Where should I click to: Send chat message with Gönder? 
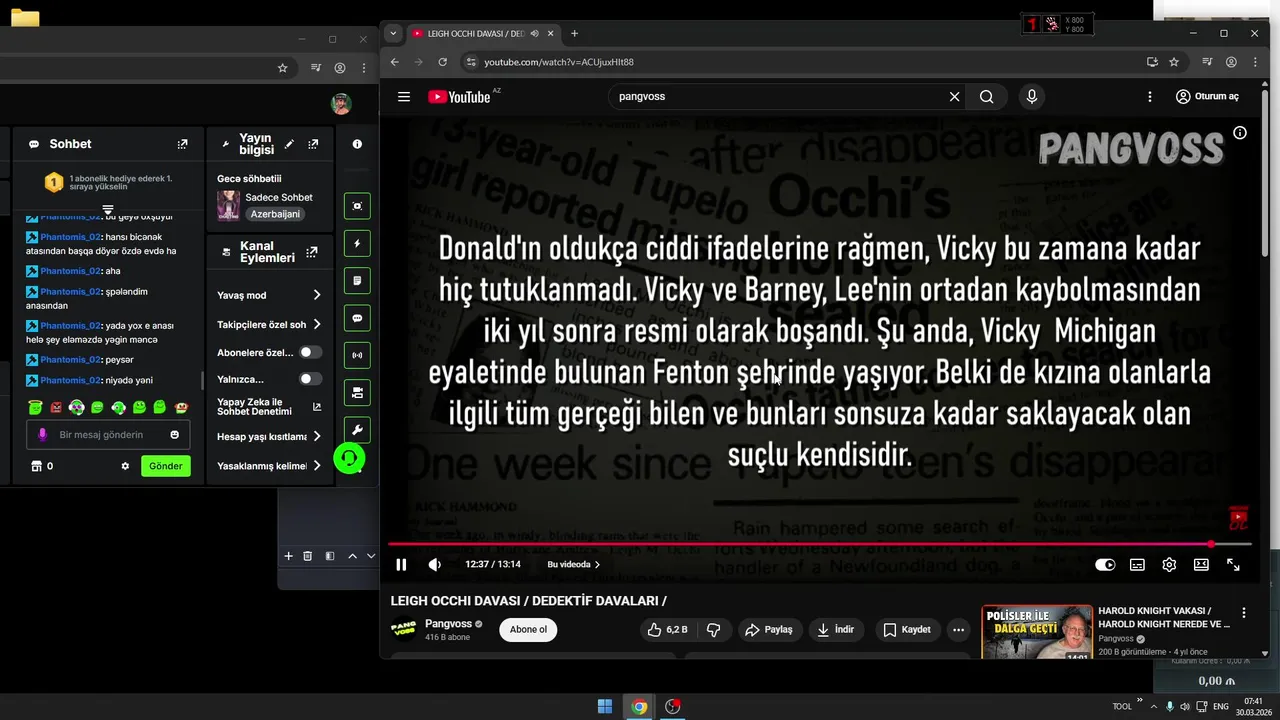coord(166,466)
